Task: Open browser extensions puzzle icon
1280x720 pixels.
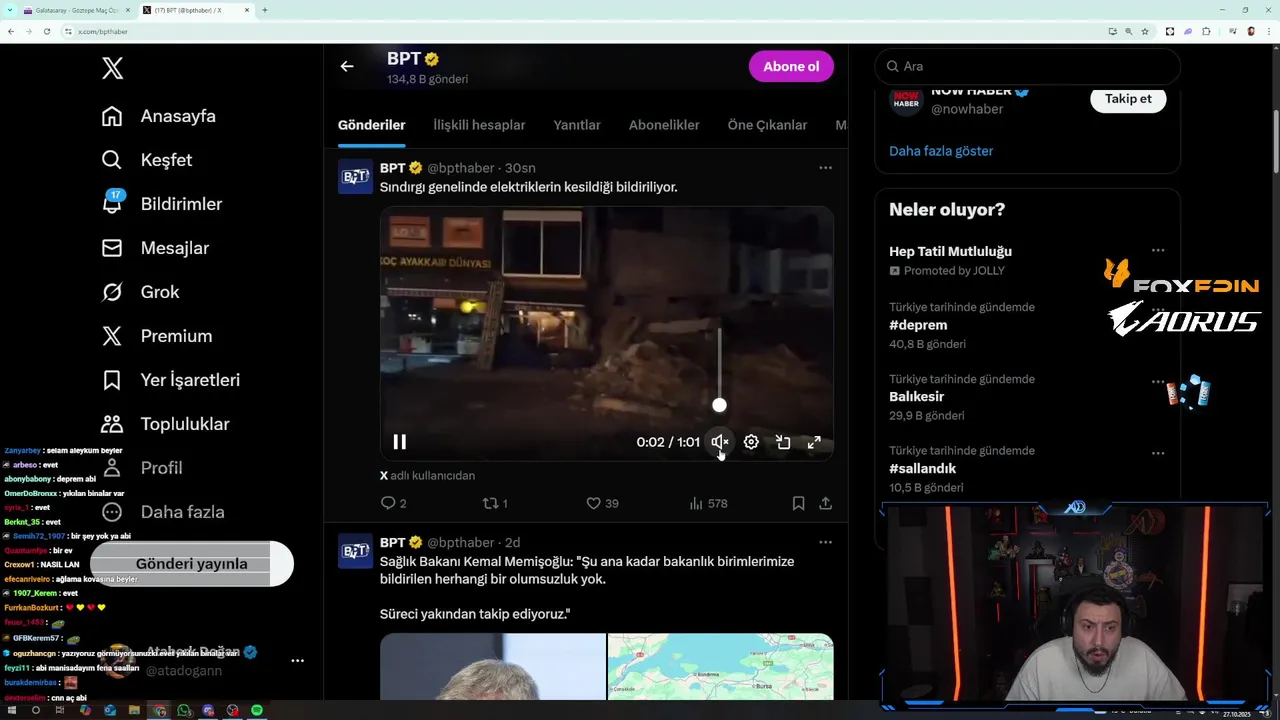Action: (x=1206, y=31)
